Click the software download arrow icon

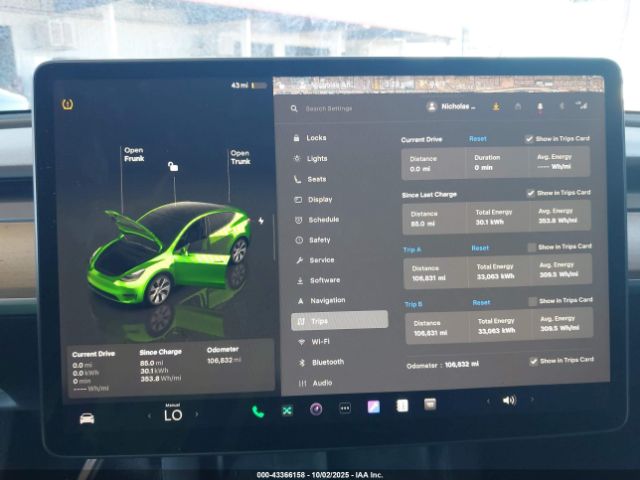point(496,107)
